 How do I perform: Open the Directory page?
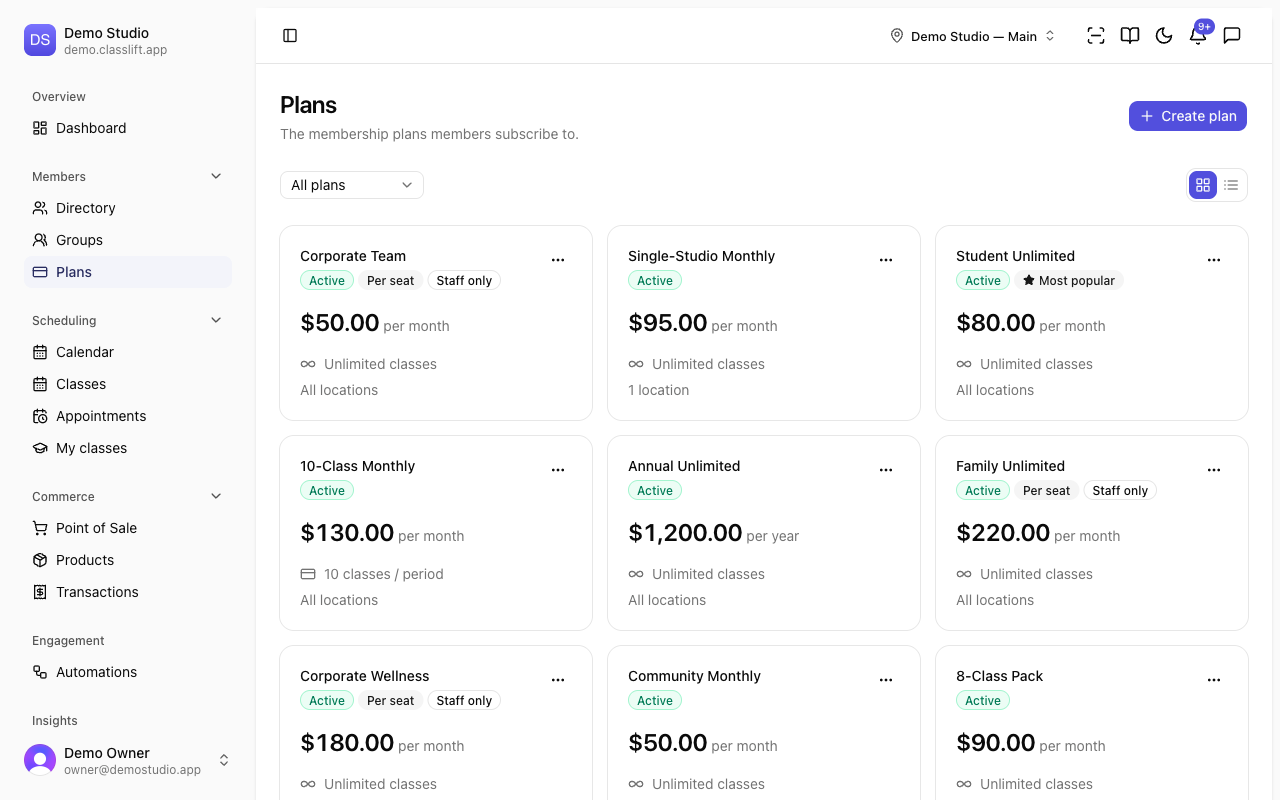click(128, 208)
